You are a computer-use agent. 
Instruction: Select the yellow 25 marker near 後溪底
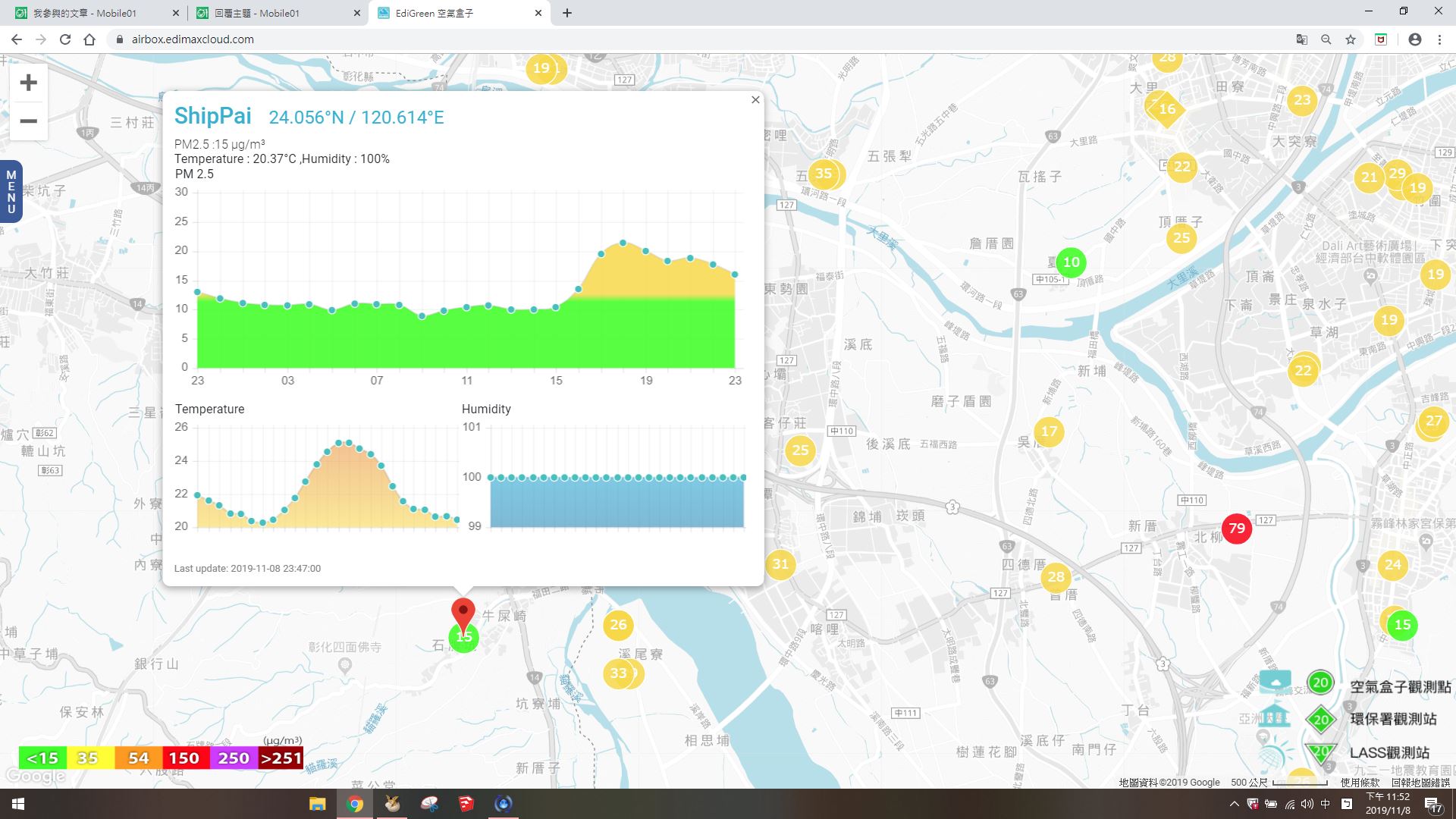click(800, 450)
